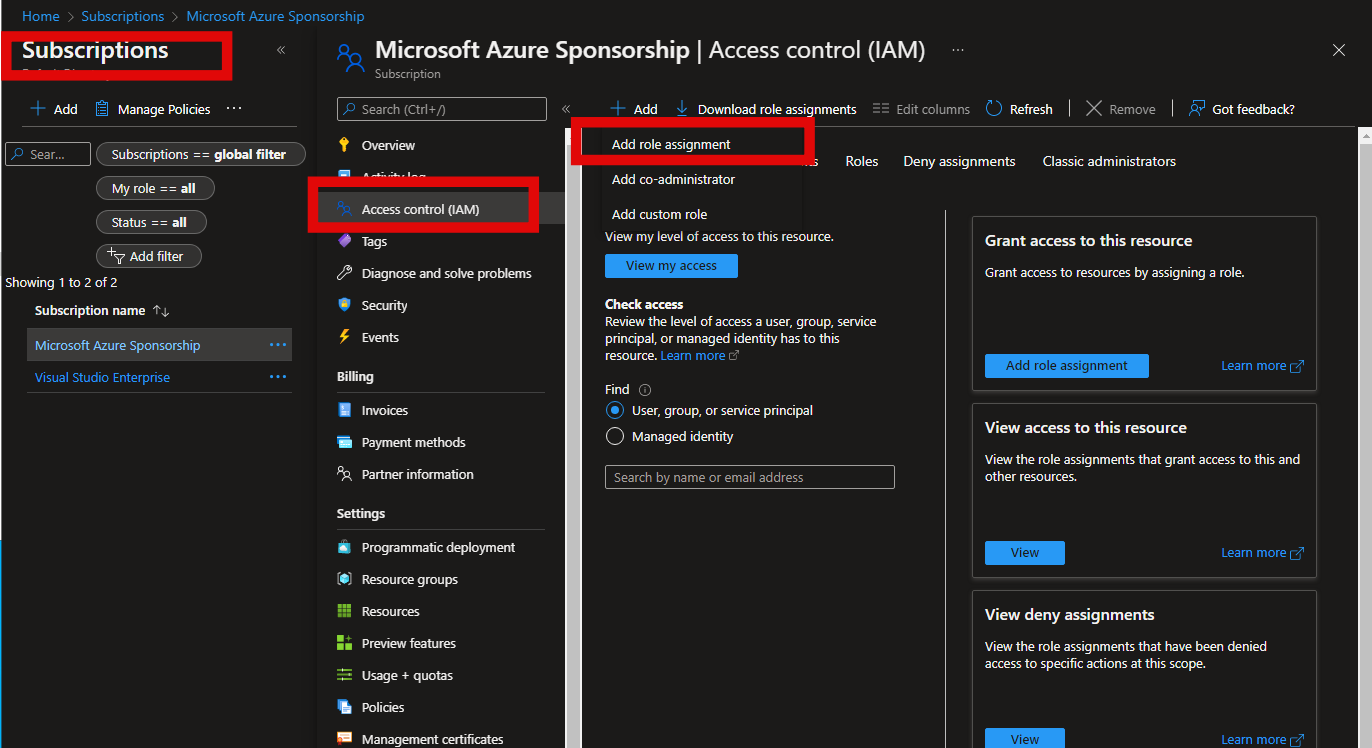Collapse the resource menu chevron beside search
1372x748 pixels.
566,109
